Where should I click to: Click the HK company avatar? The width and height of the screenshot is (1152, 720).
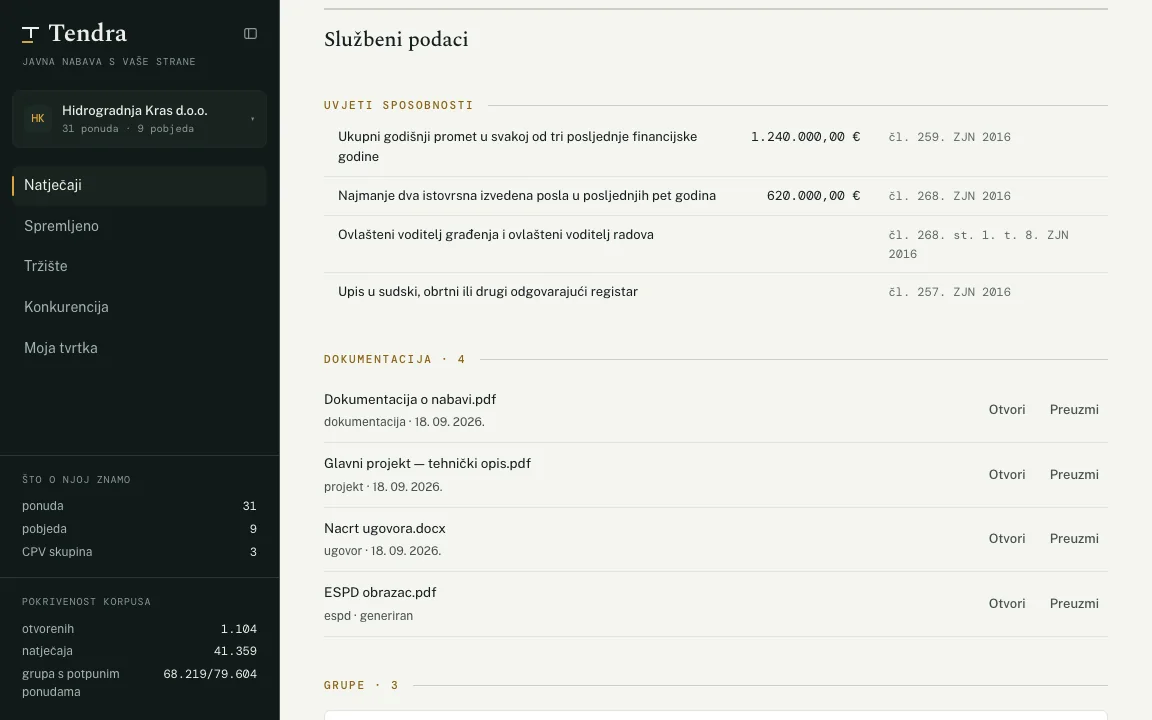coord(37,118)
